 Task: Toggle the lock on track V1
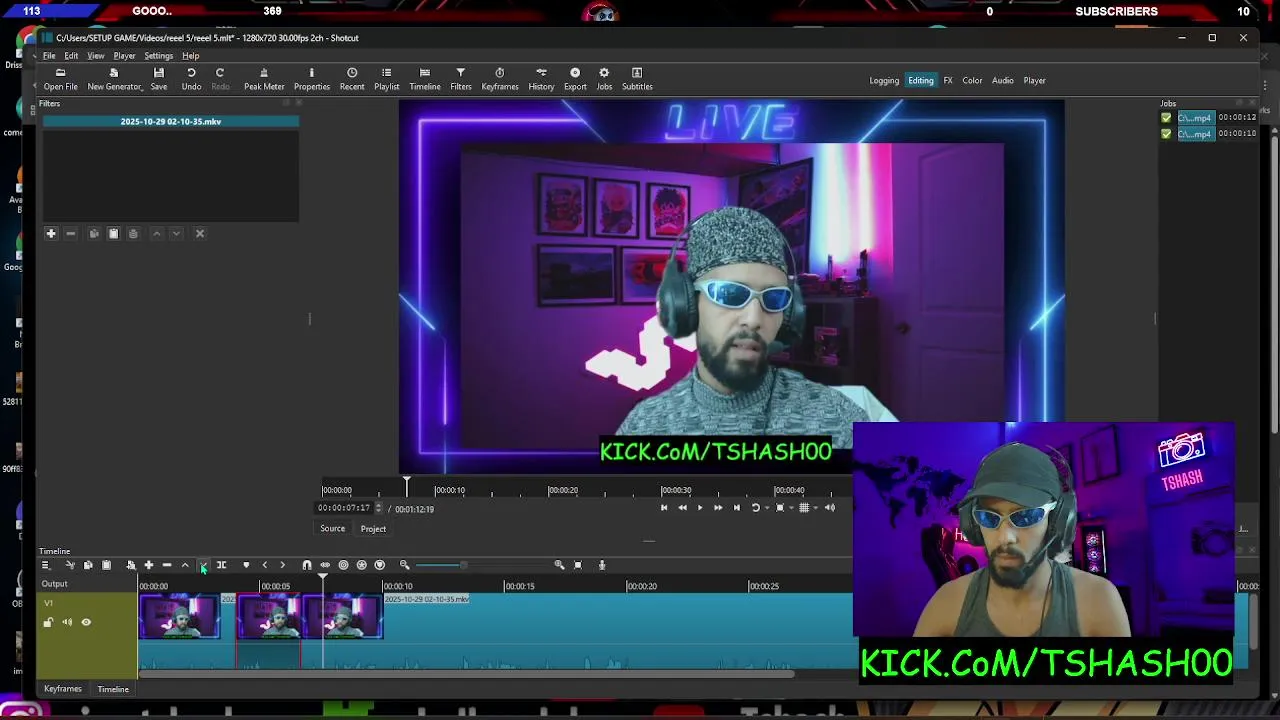48,622
